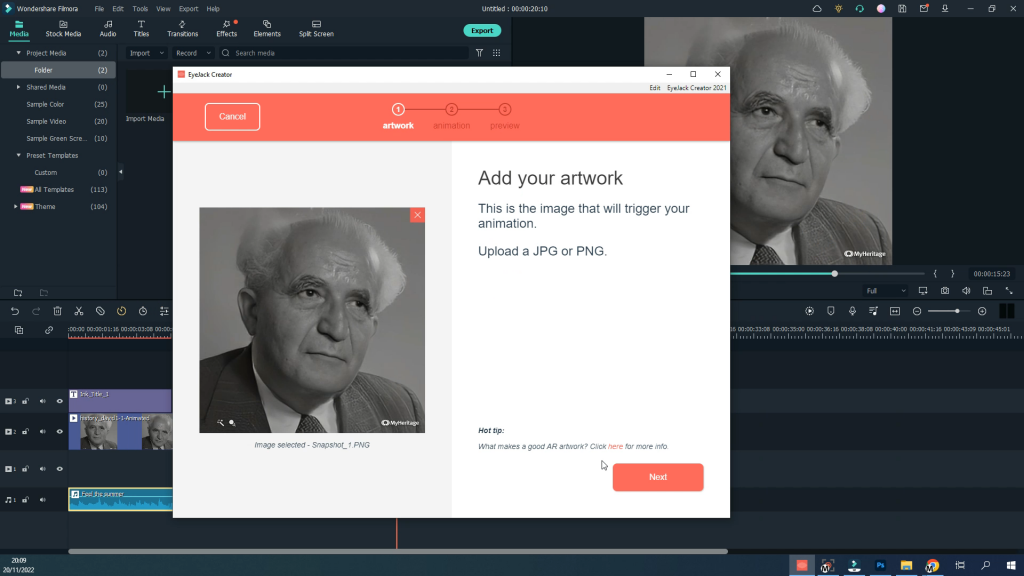This screenshot has height=576, width=1024.
Task: Click the timeline zoom slider handle
Action: [957, 312]
